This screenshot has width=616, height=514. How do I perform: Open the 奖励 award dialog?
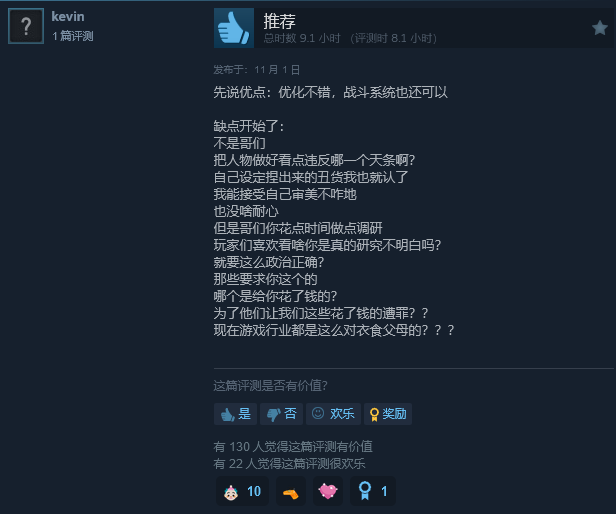click(388, 414)
